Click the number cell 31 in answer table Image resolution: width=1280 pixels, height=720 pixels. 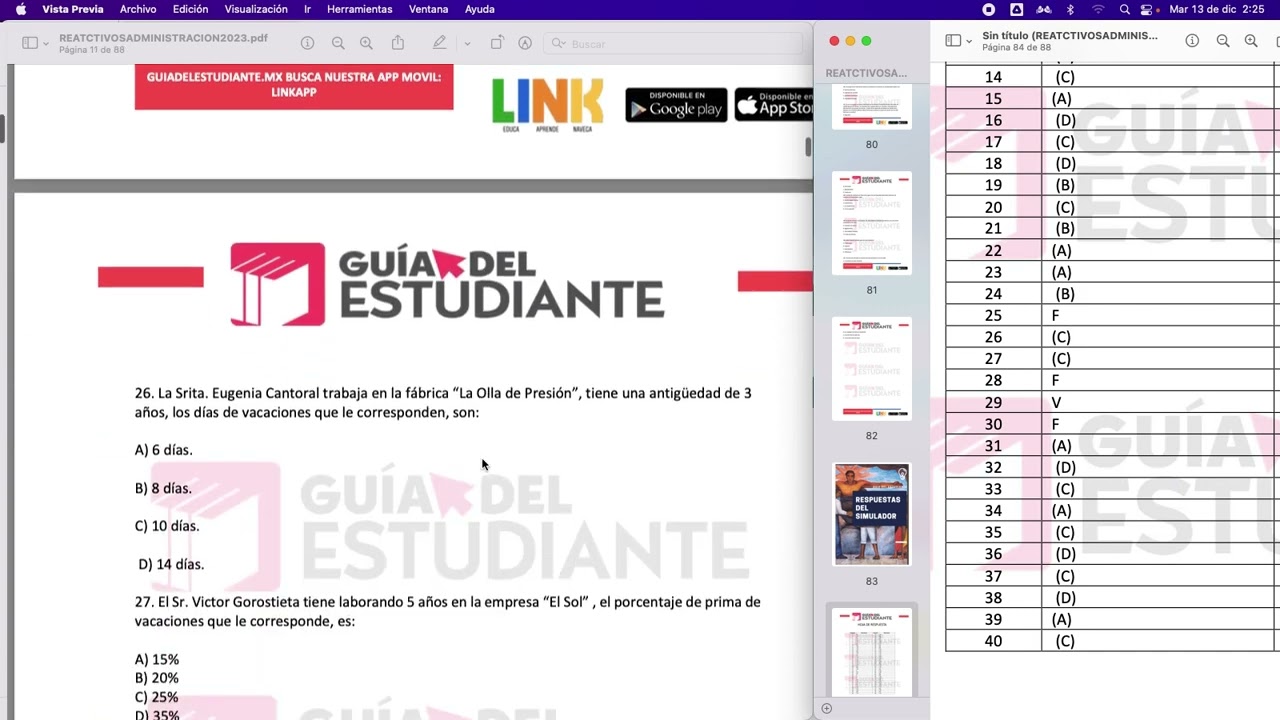point(993,446)
